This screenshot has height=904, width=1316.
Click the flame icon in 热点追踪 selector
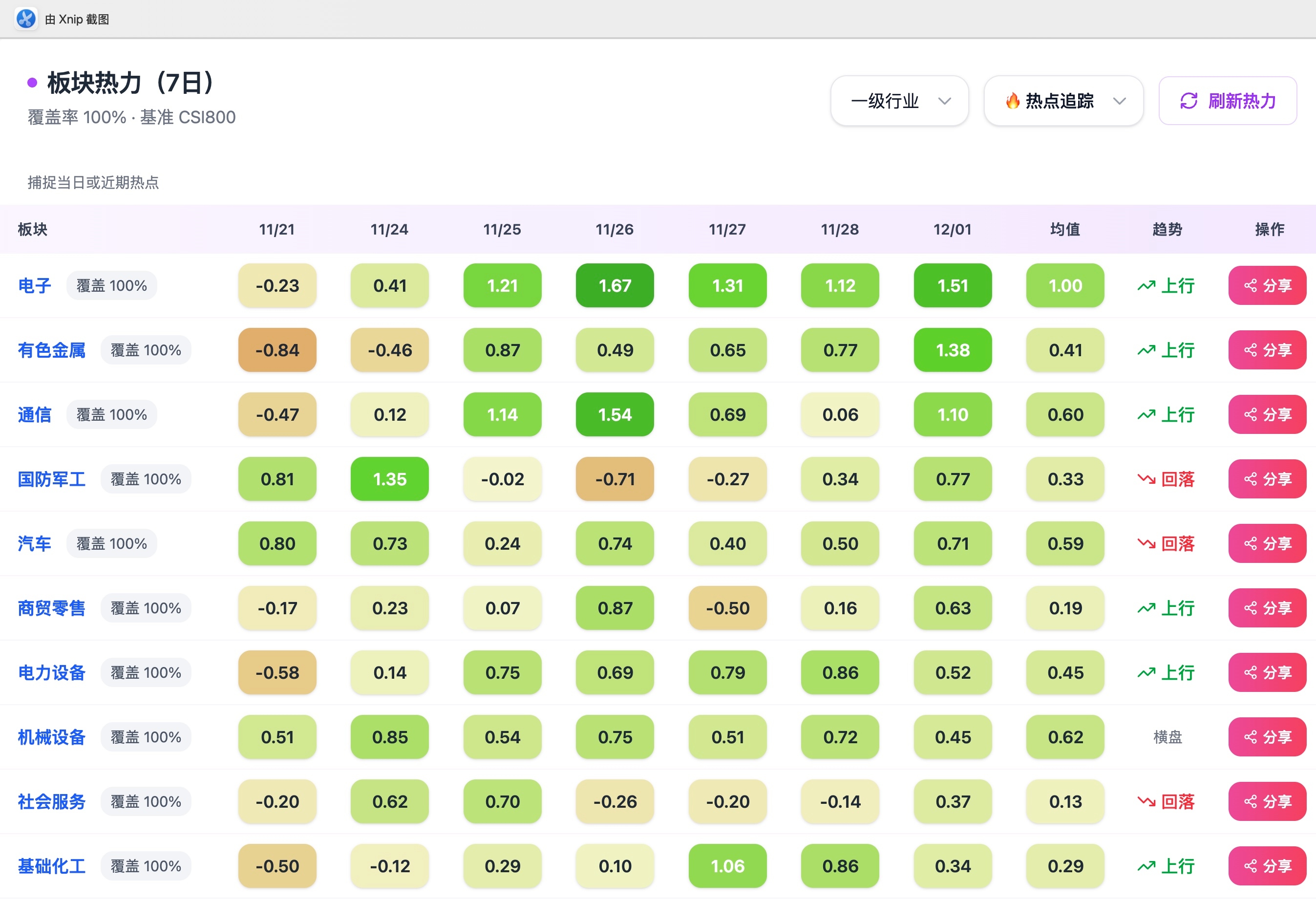point(1013,101)
